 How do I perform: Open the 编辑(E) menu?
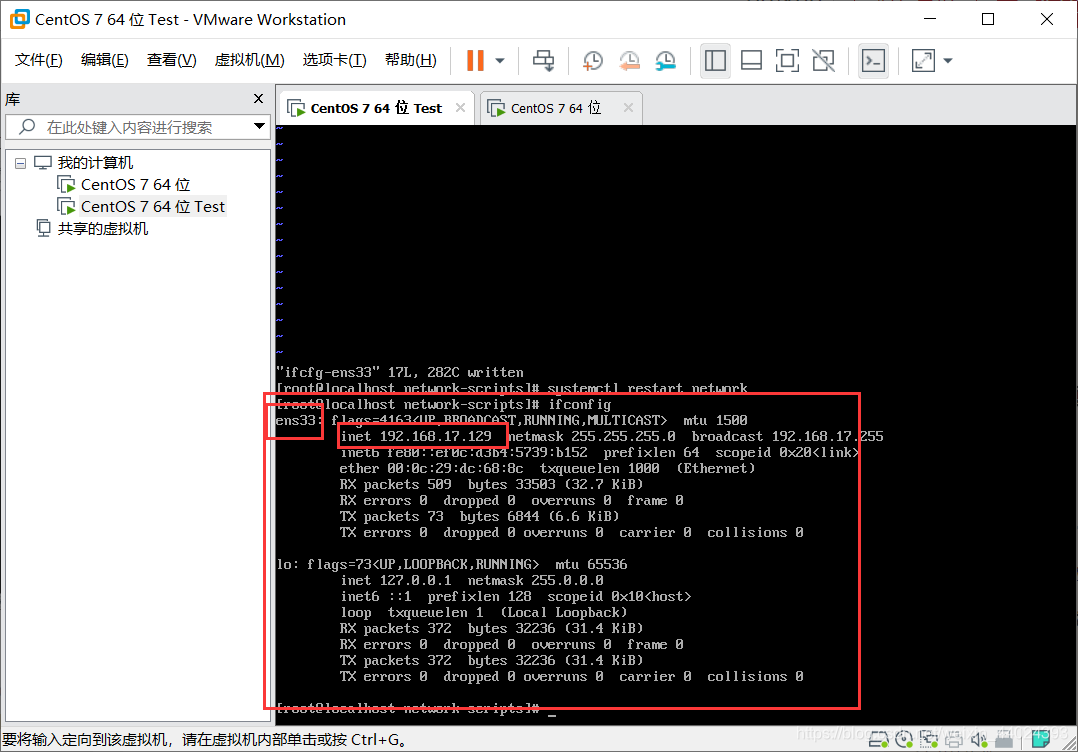pos(104,60)
